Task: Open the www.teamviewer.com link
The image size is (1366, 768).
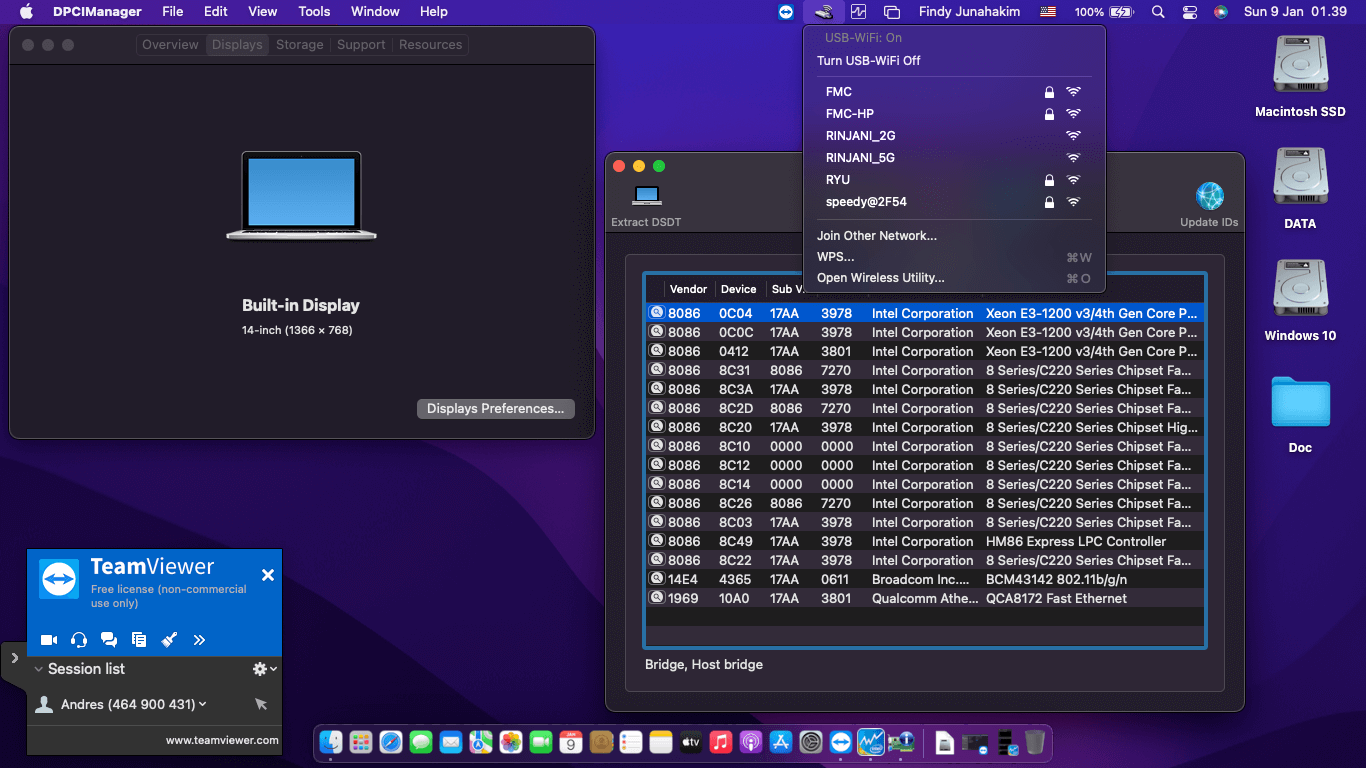Action: [x=222, y=741]
